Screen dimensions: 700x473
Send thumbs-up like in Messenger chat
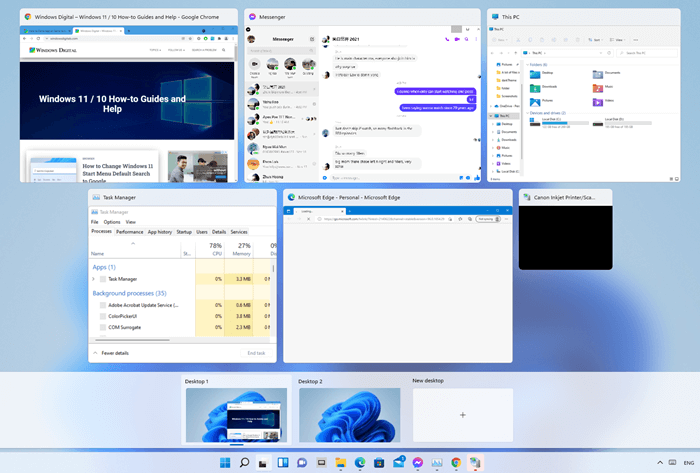coord(476,178)
